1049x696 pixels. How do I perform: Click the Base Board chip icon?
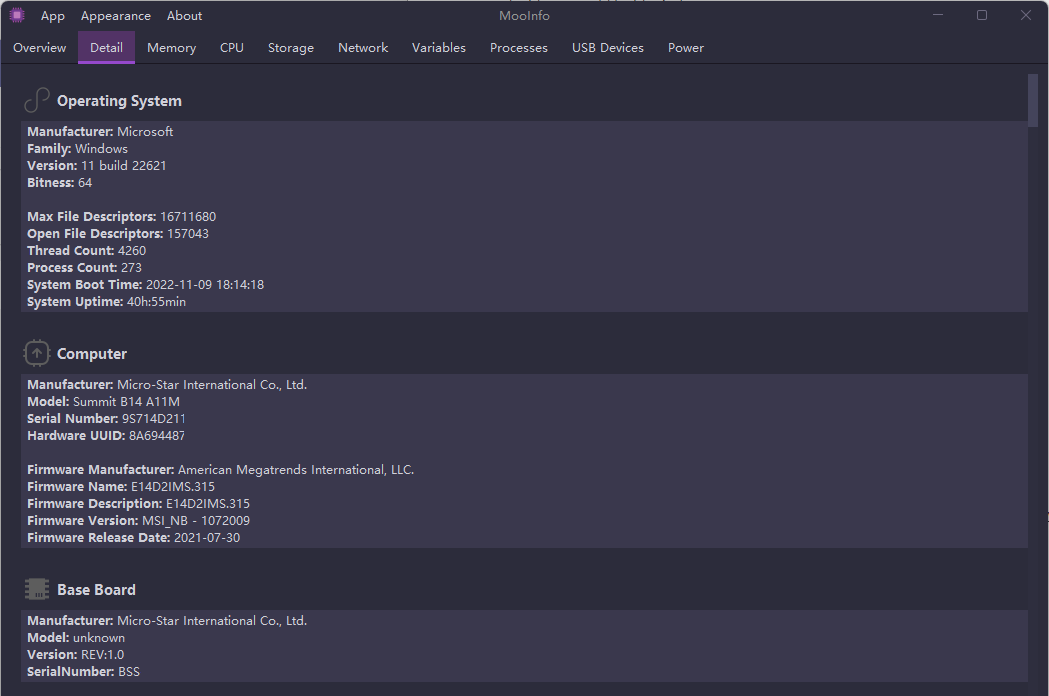click(x=37, y=590)
